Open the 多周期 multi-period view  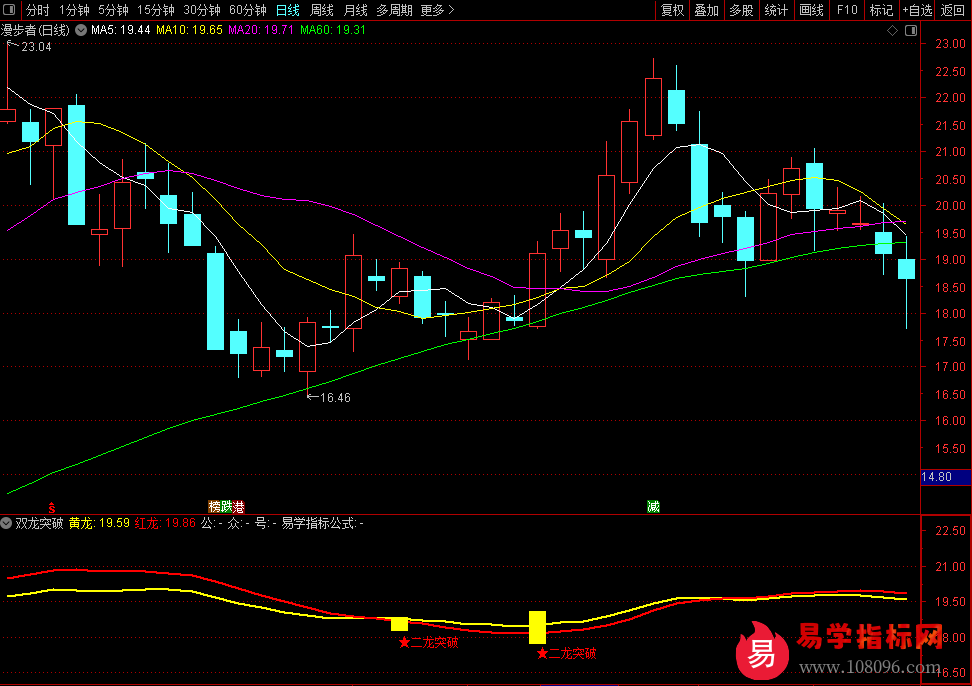click(394, 10)
